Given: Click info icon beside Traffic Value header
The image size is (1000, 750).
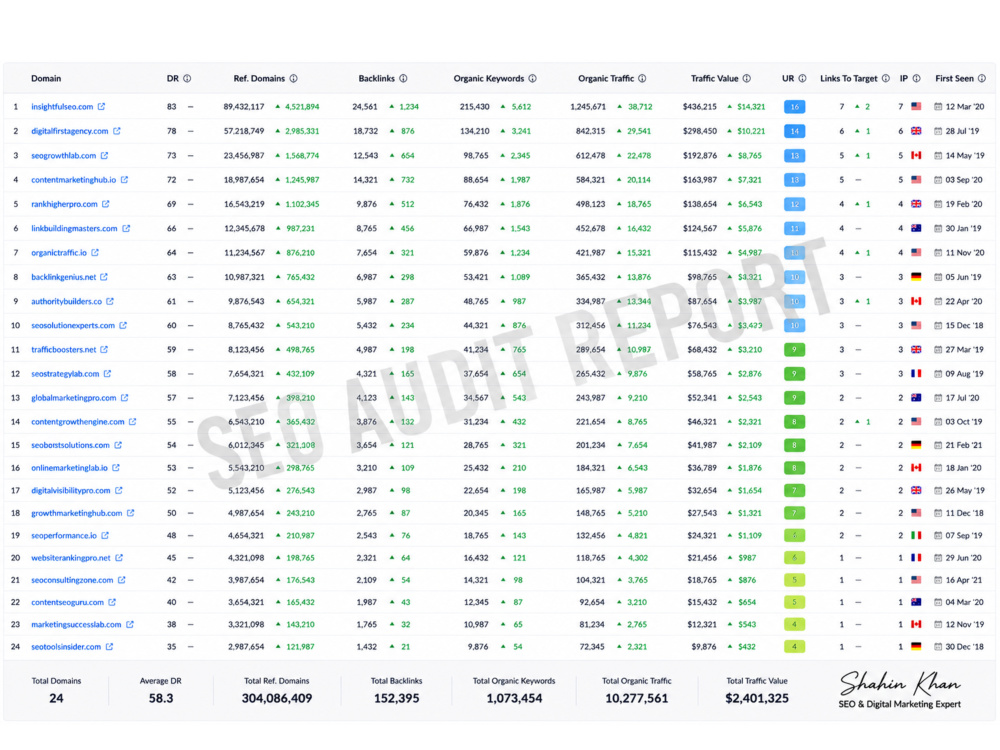Looking at the screenshot, I should coord(747,78).
